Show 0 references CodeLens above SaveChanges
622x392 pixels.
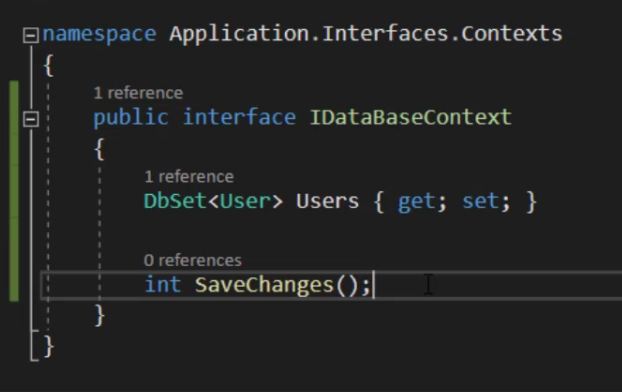tap(193, 261)
